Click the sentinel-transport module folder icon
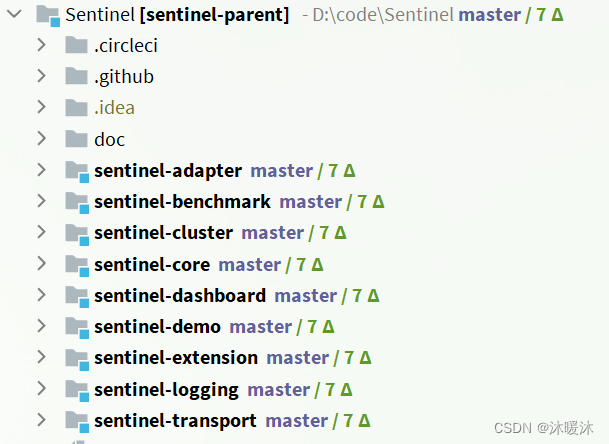This screenshot has height=444, width=609. pyautogui.click(x=77, y=421)
